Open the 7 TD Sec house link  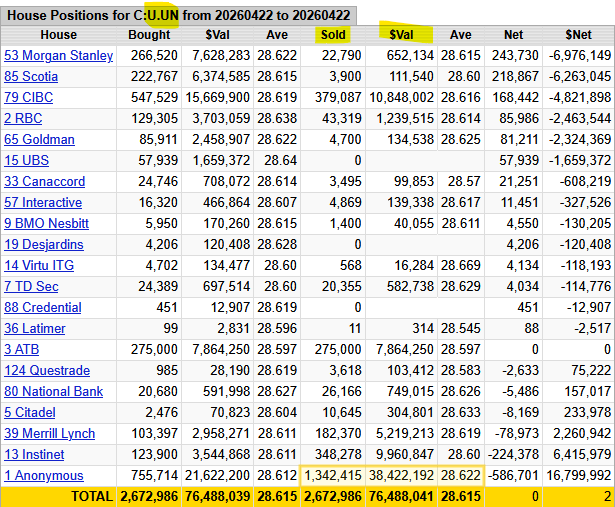(31, 287)
